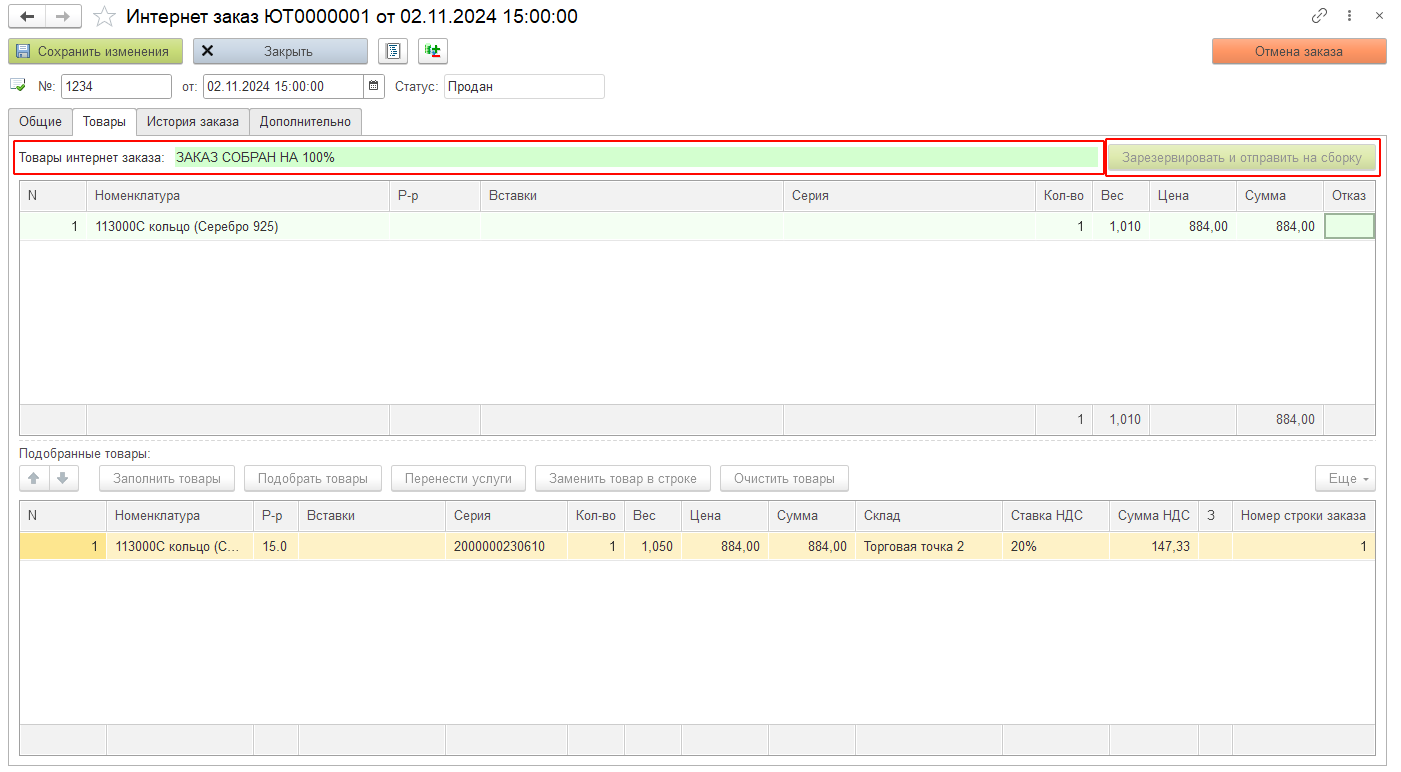
Task: Switch to the Товары tab
Action: pyautogui.click(x=104, y=122)
